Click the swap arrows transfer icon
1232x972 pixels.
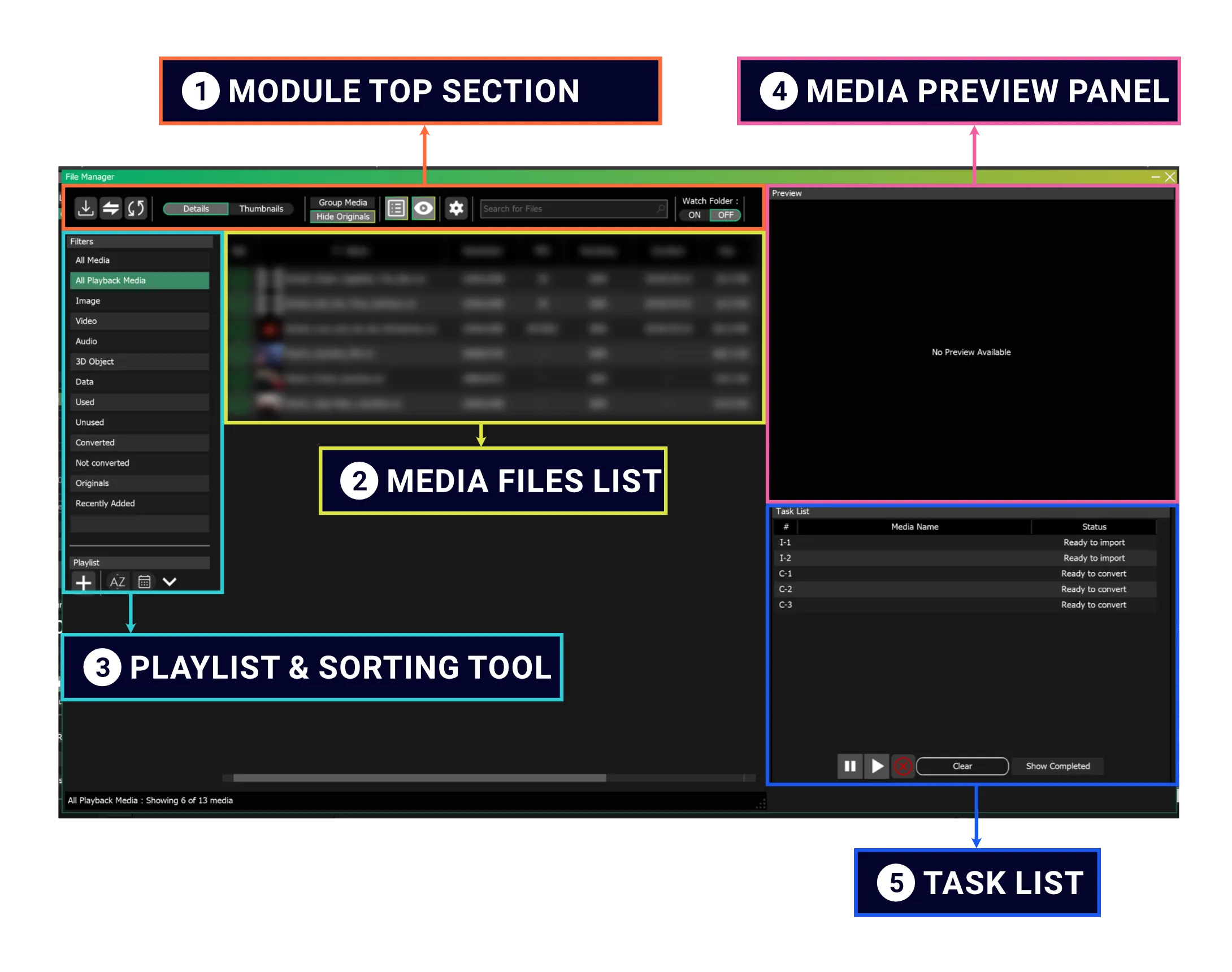pos(111,209)
